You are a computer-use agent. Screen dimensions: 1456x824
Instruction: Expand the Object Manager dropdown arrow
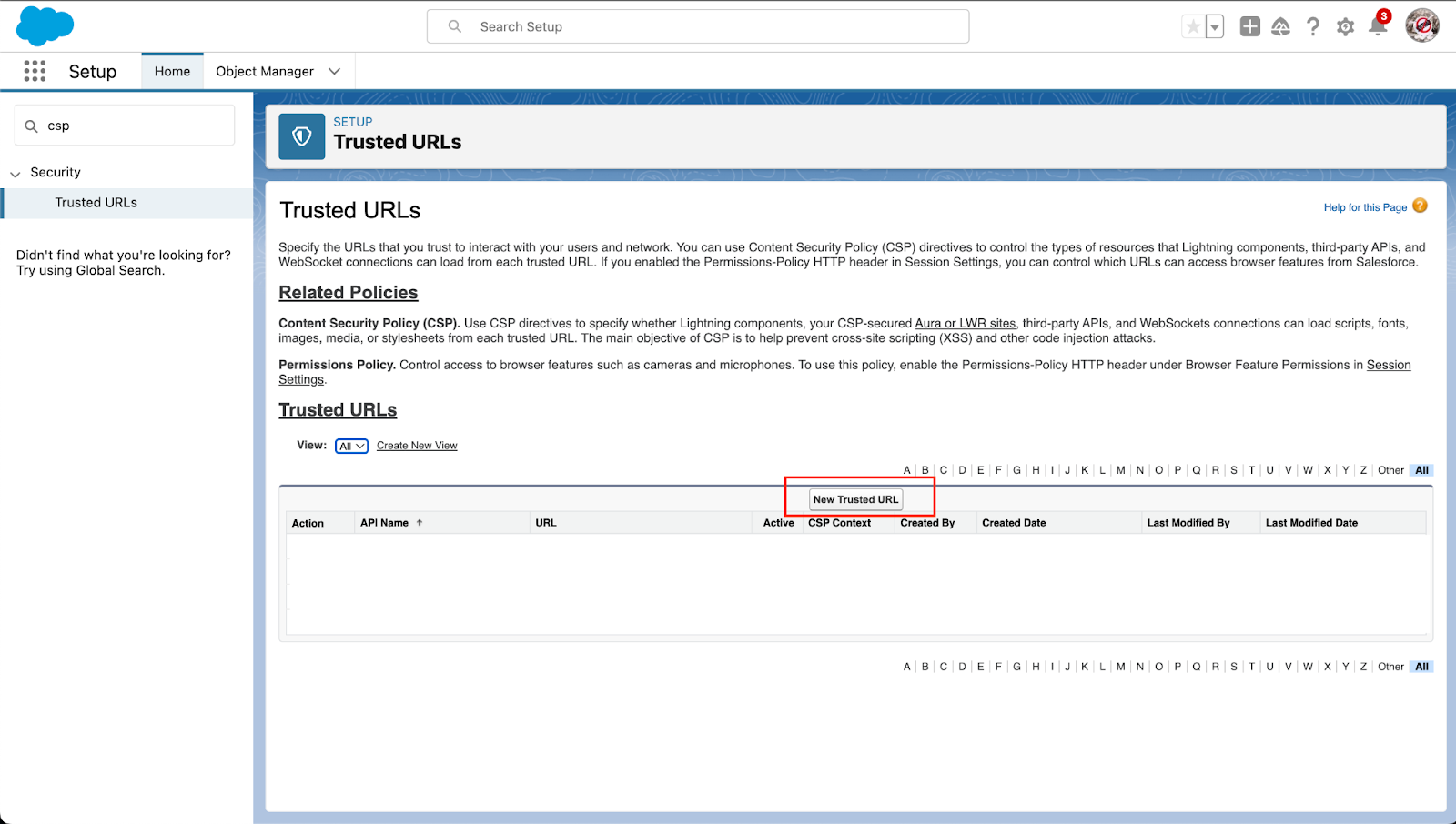pos(334,70)
